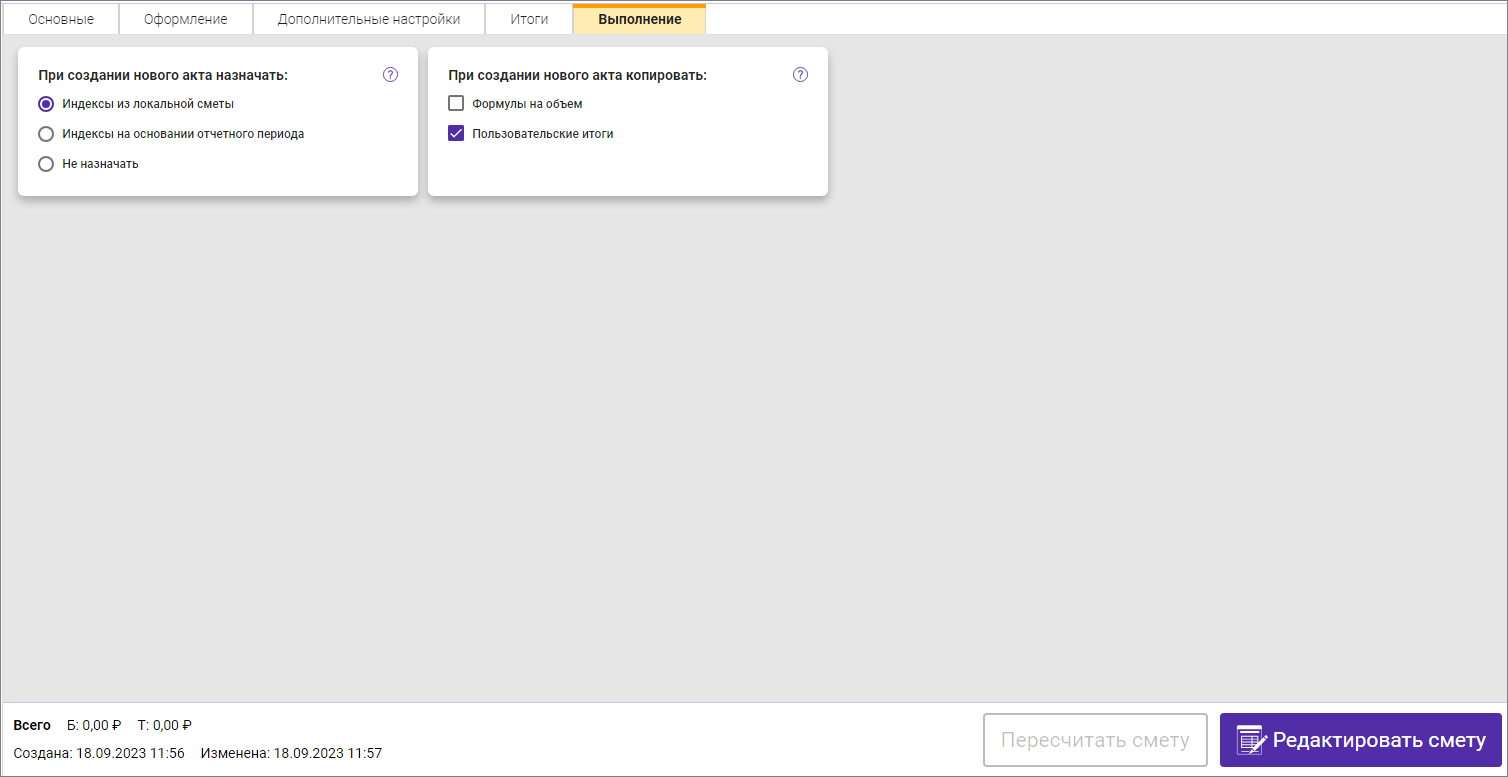Image resolution: width=1508 pixels, height=777 pixels.
Task: Open the 'Итоги' tab
Action: pos(529,20)
